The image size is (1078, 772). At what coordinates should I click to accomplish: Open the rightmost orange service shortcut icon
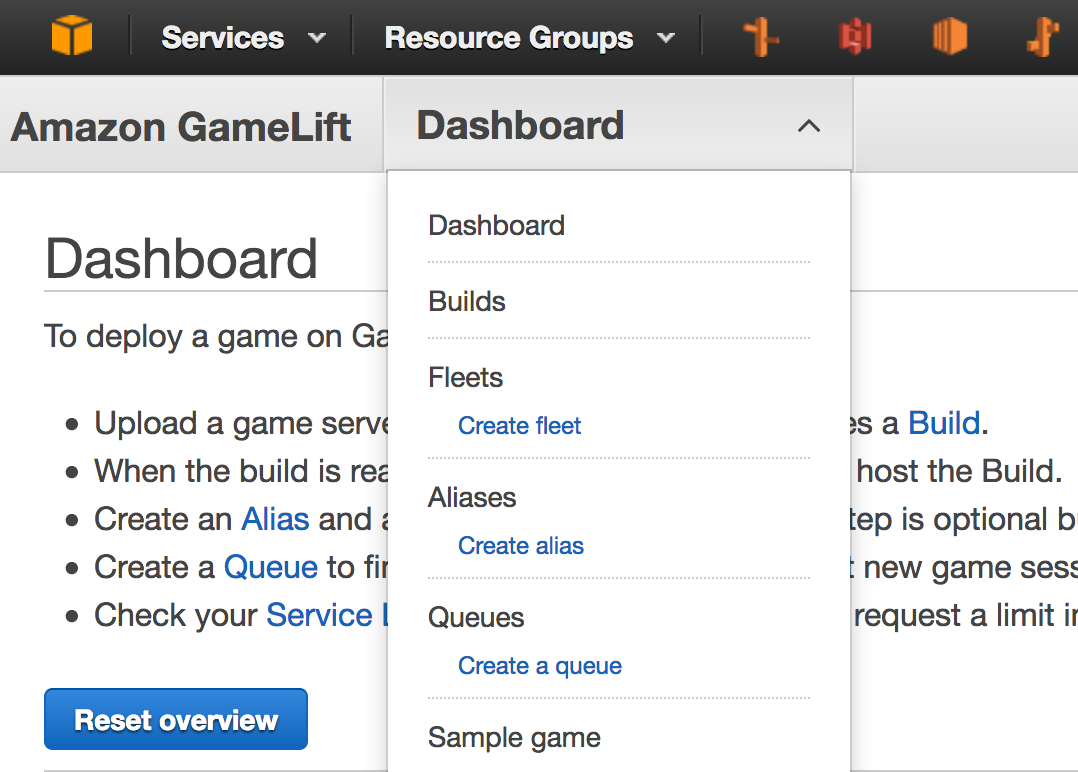point(1042,36)
